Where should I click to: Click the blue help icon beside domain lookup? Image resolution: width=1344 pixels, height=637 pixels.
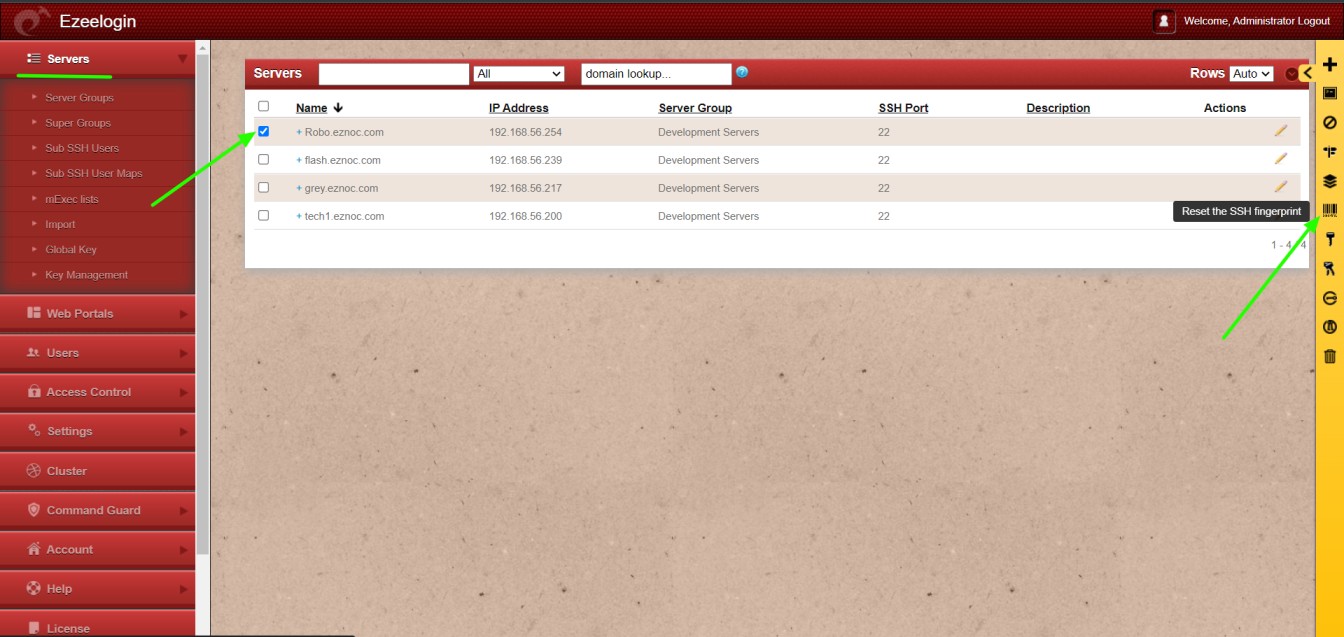742,72
